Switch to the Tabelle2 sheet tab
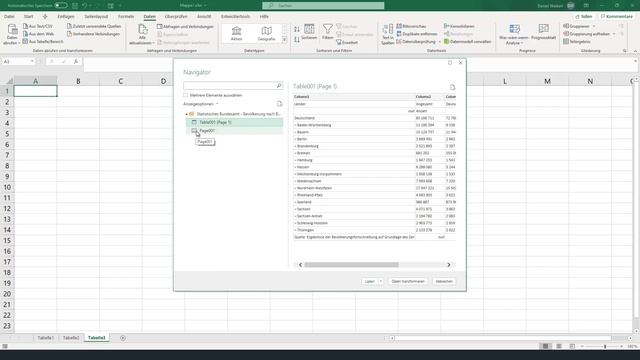The image size is (640, 360). click(71, 338)
